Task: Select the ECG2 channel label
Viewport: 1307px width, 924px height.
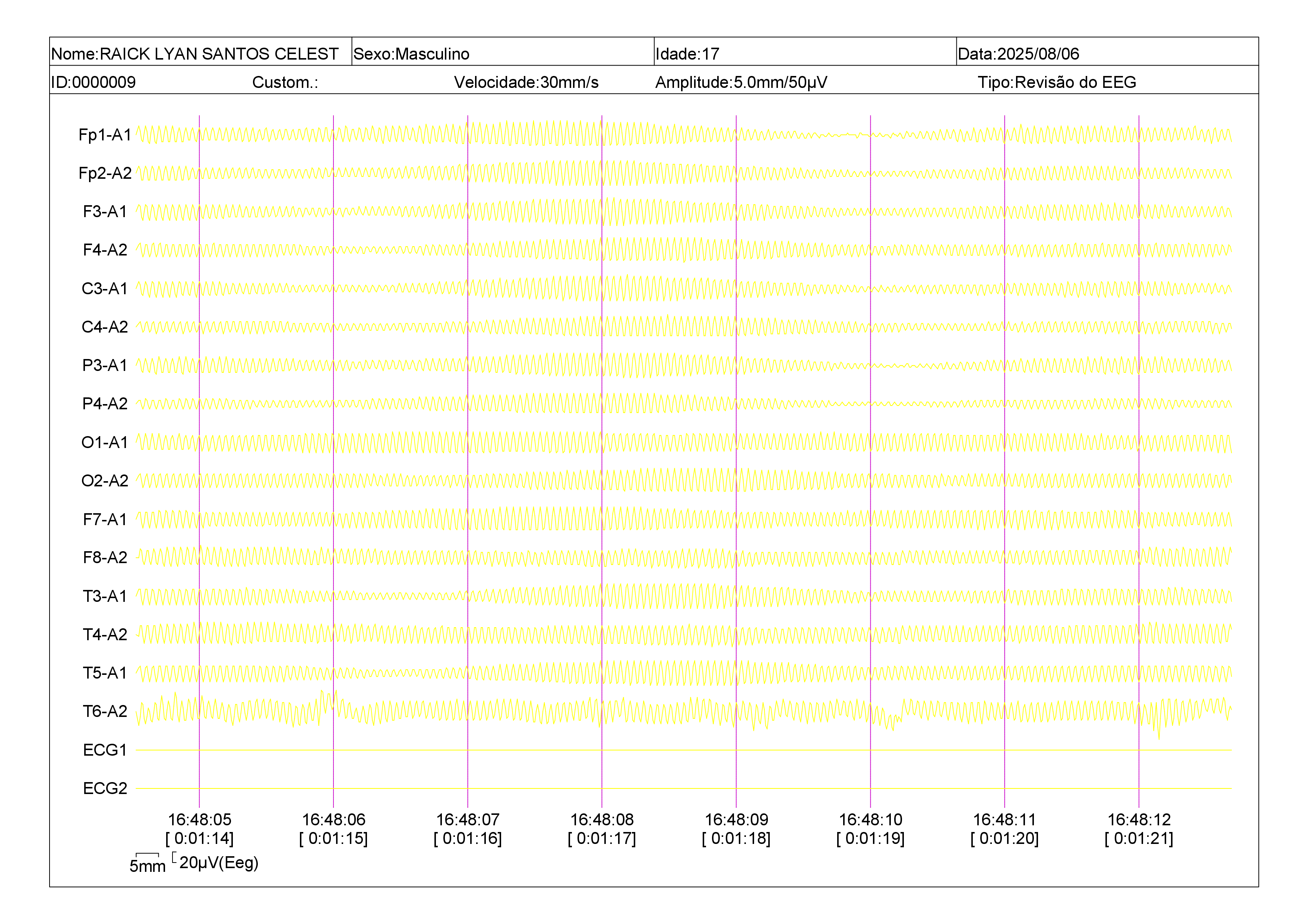Action: (x=105, y=788)
